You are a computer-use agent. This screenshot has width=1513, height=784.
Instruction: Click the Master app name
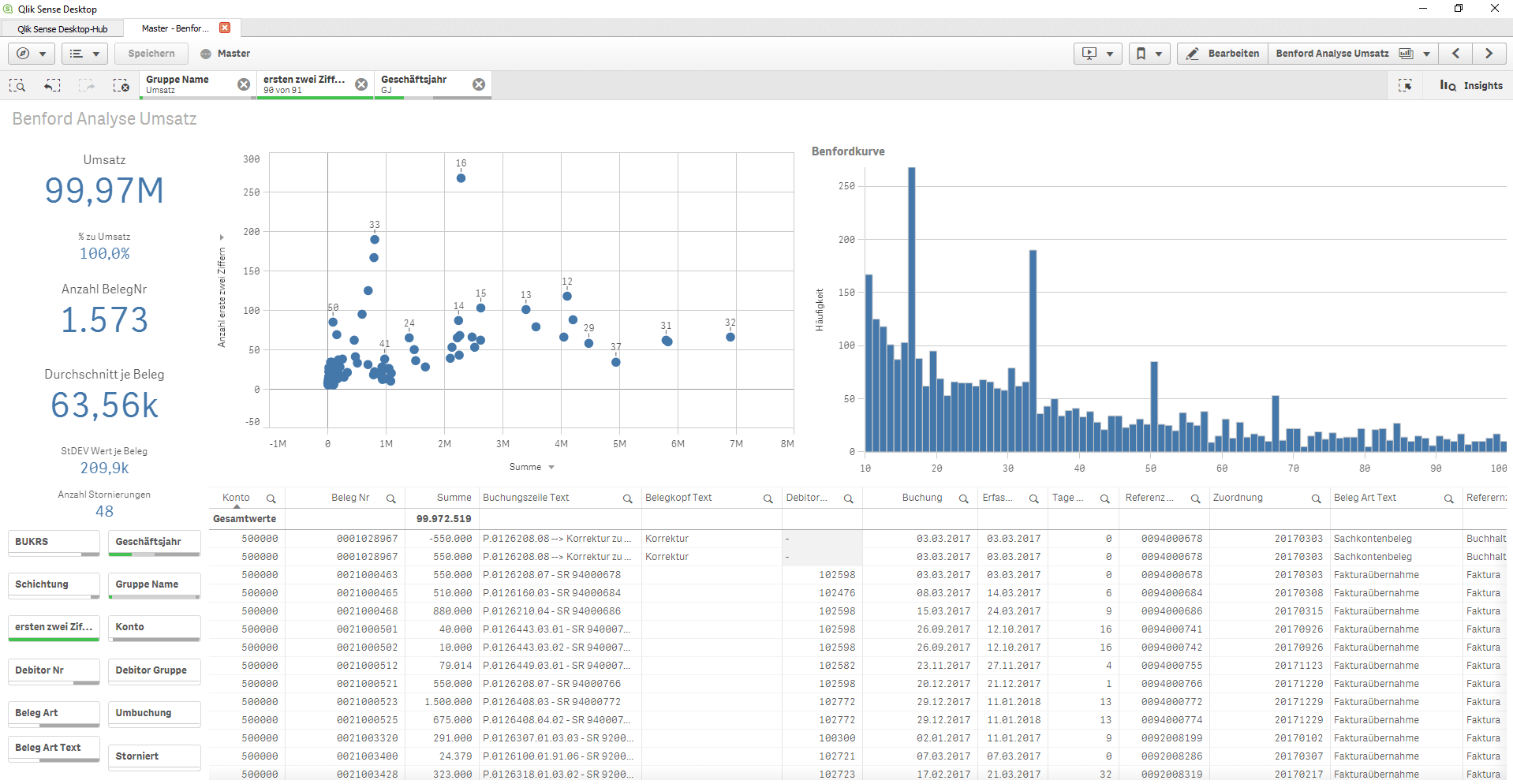(233, 54)
